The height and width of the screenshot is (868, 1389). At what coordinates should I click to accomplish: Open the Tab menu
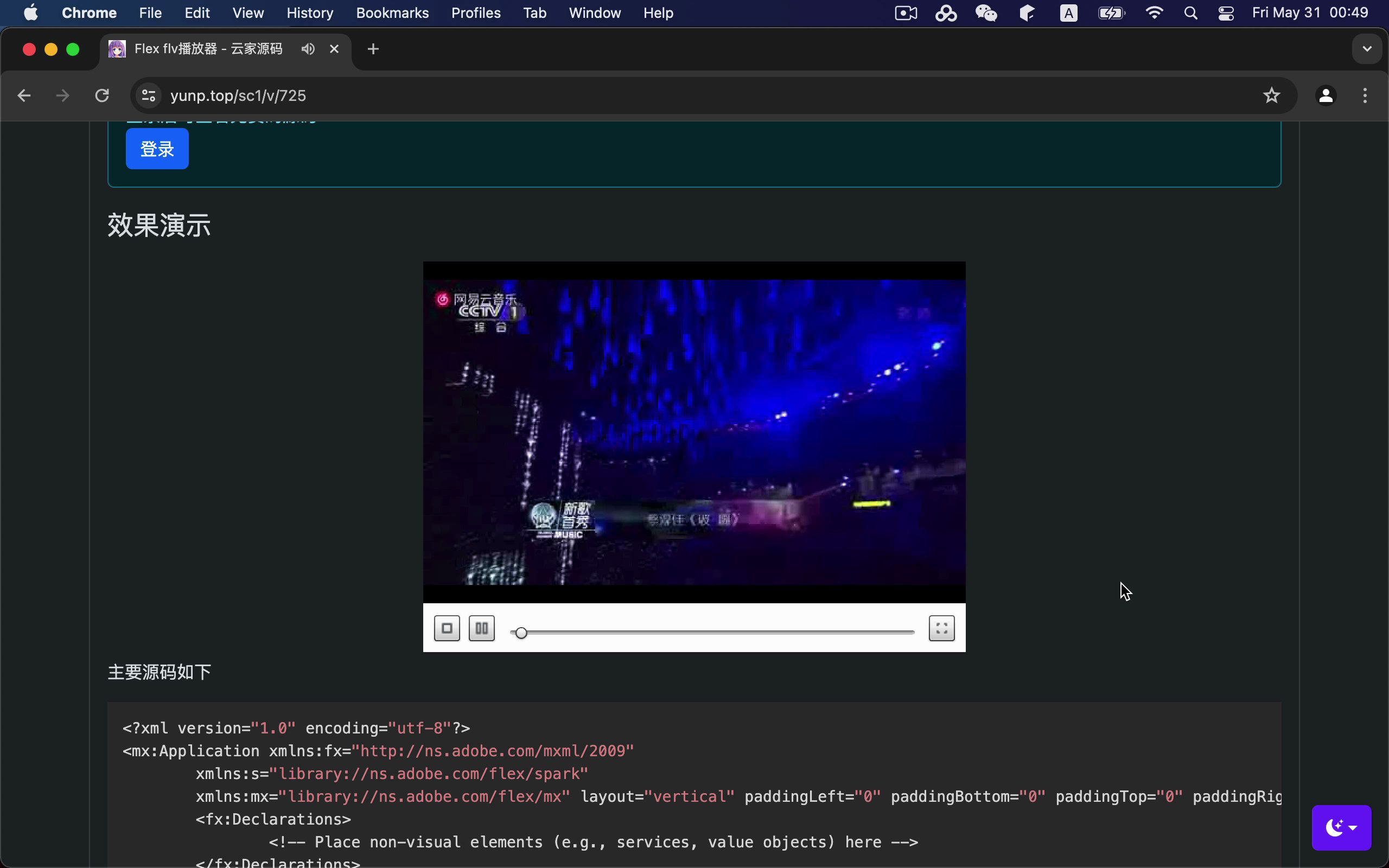point(534,12)
